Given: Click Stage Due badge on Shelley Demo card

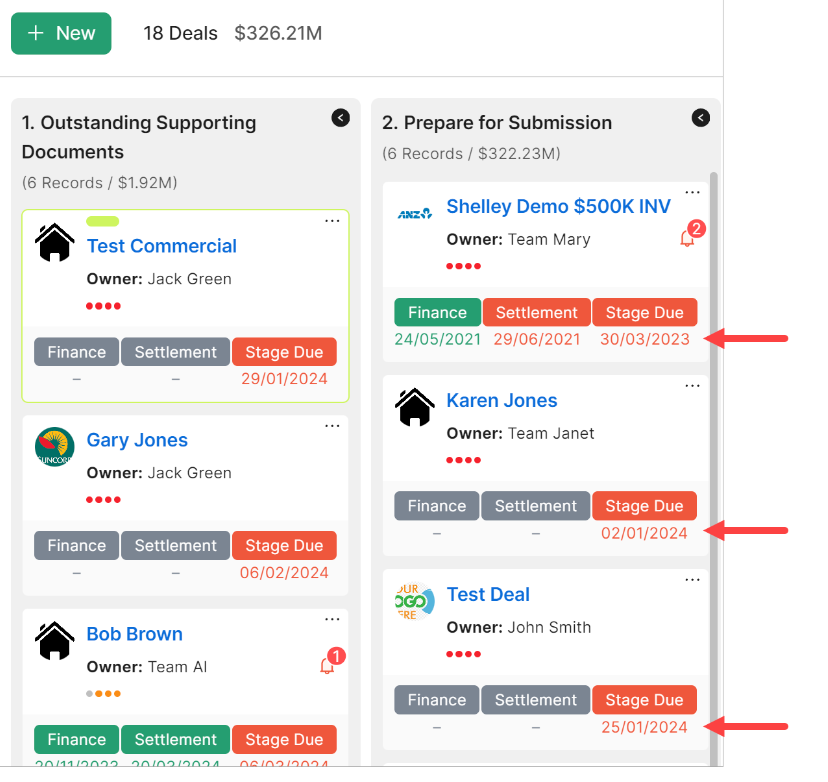Looking at the screenshot, I should (645, 312).
